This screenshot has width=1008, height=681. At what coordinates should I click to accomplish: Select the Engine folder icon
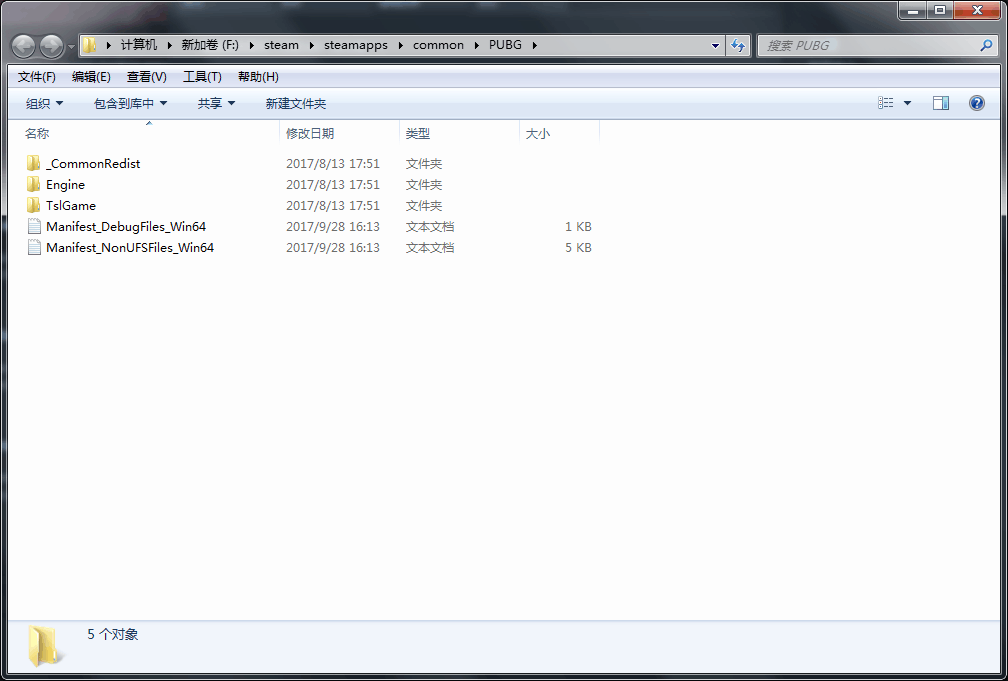tap(33, 185)
